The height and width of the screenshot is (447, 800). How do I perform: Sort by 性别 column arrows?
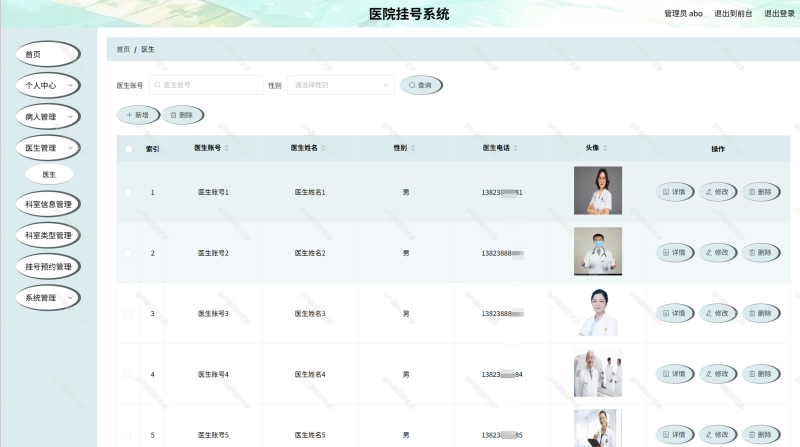pyautogui.click(x=413, y=148)
